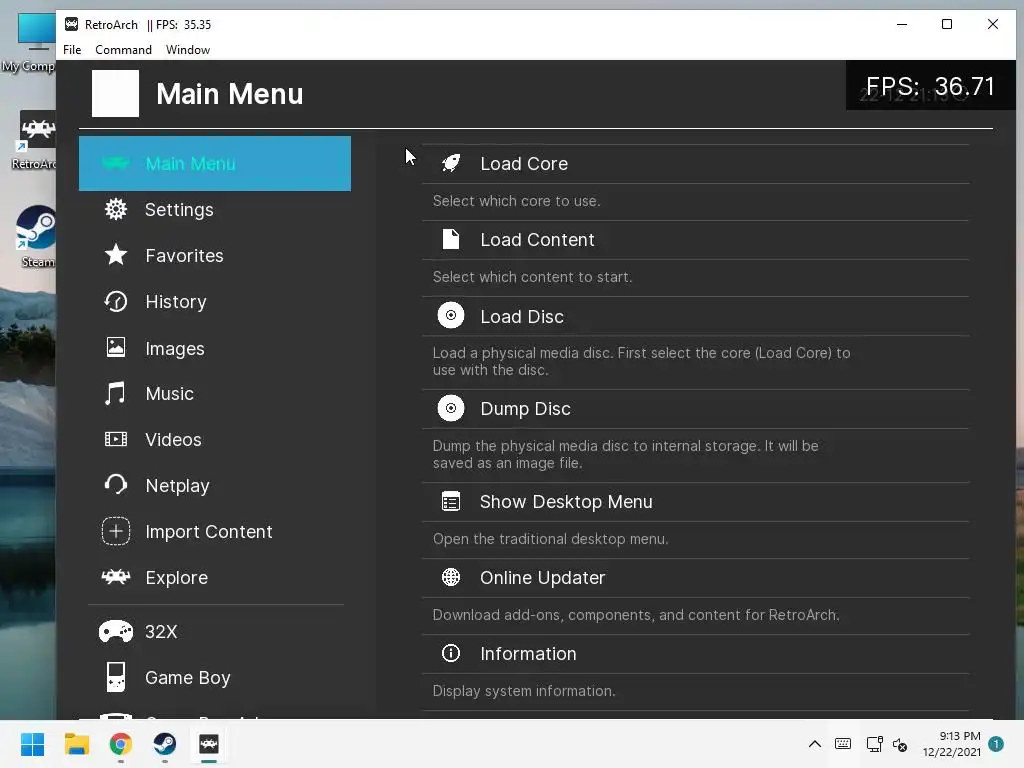The image size is (1024, 768).
Task: Show hidden tray icons chevron
Action: click(815, 744)
